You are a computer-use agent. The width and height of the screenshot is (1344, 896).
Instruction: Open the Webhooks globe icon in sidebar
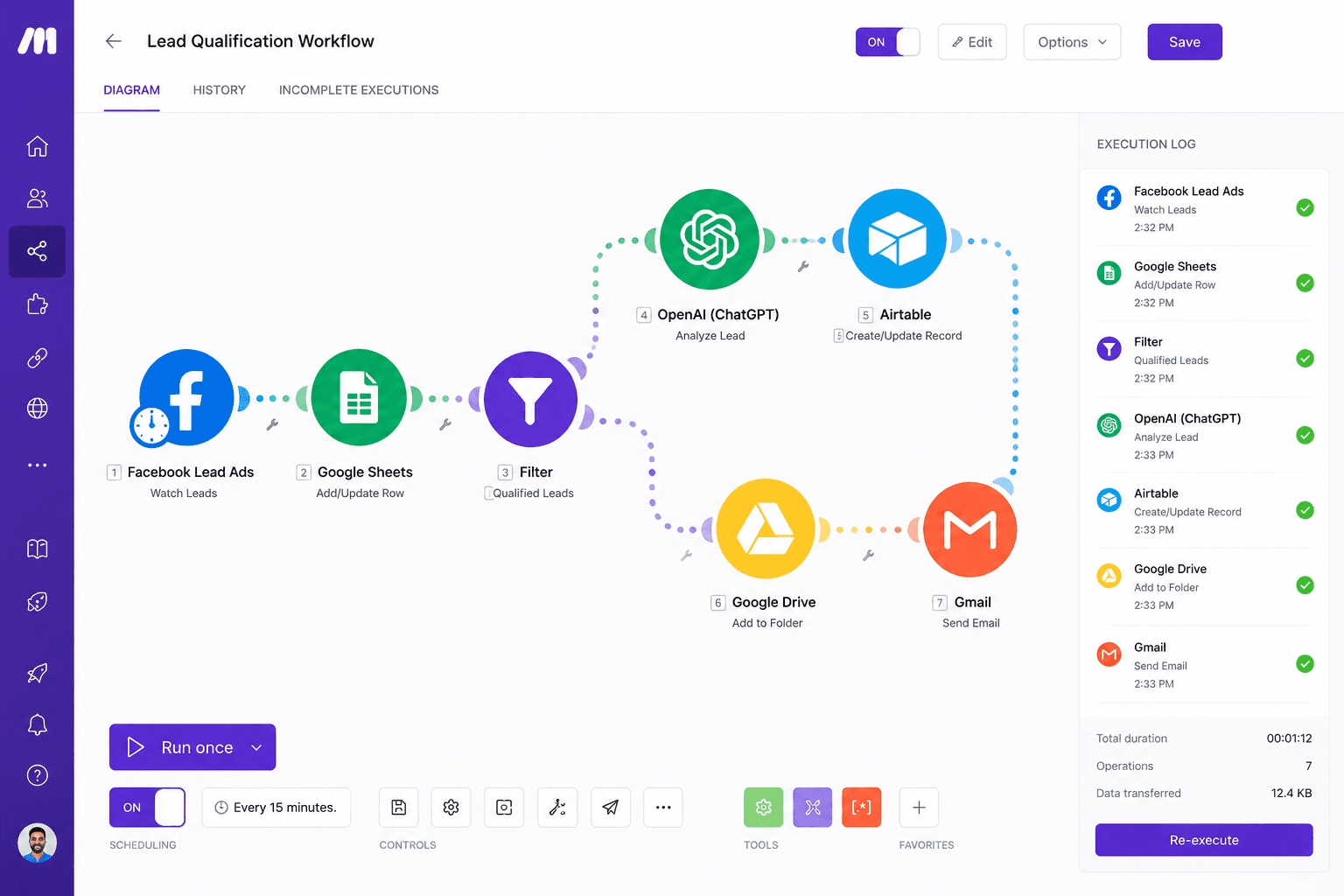tap(37, 409)
